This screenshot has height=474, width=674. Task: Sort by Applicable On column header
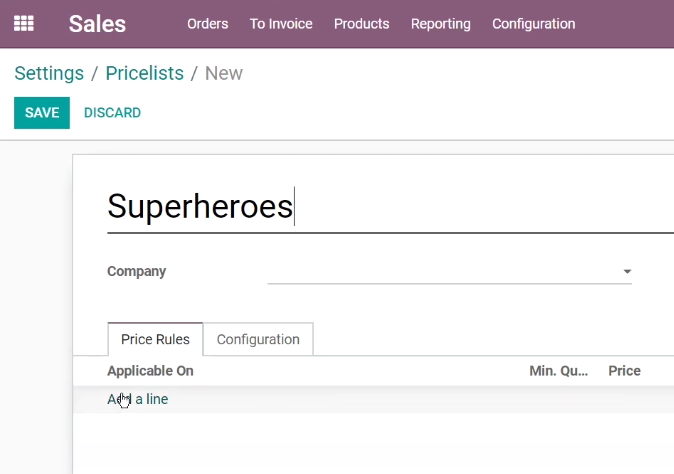pyautogui.click(x=150, y=371)
